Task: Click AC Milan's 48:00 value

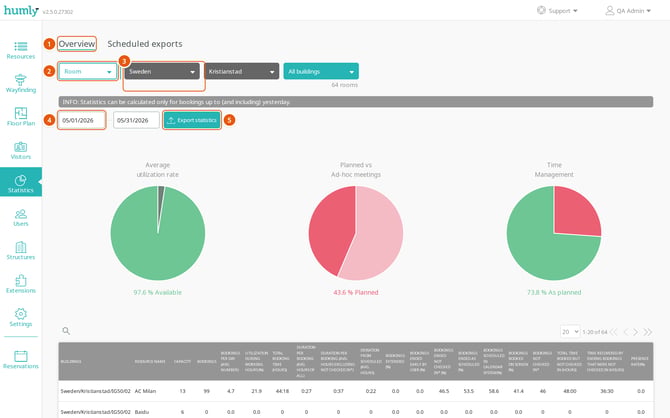Action: (570, 391)
